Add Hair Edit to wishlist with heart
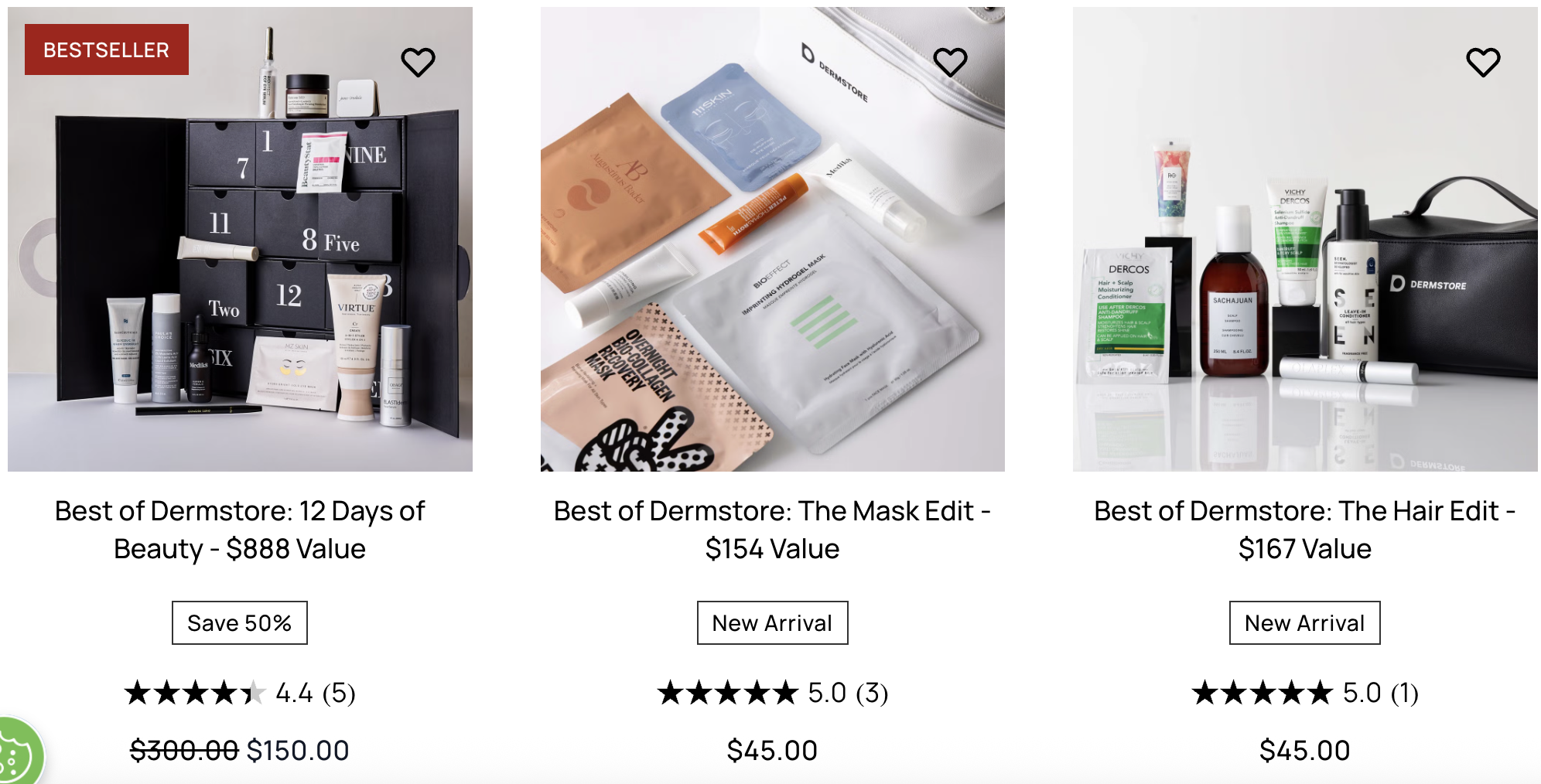Viewport: 1541px width, 784px height. point(1483,62)
